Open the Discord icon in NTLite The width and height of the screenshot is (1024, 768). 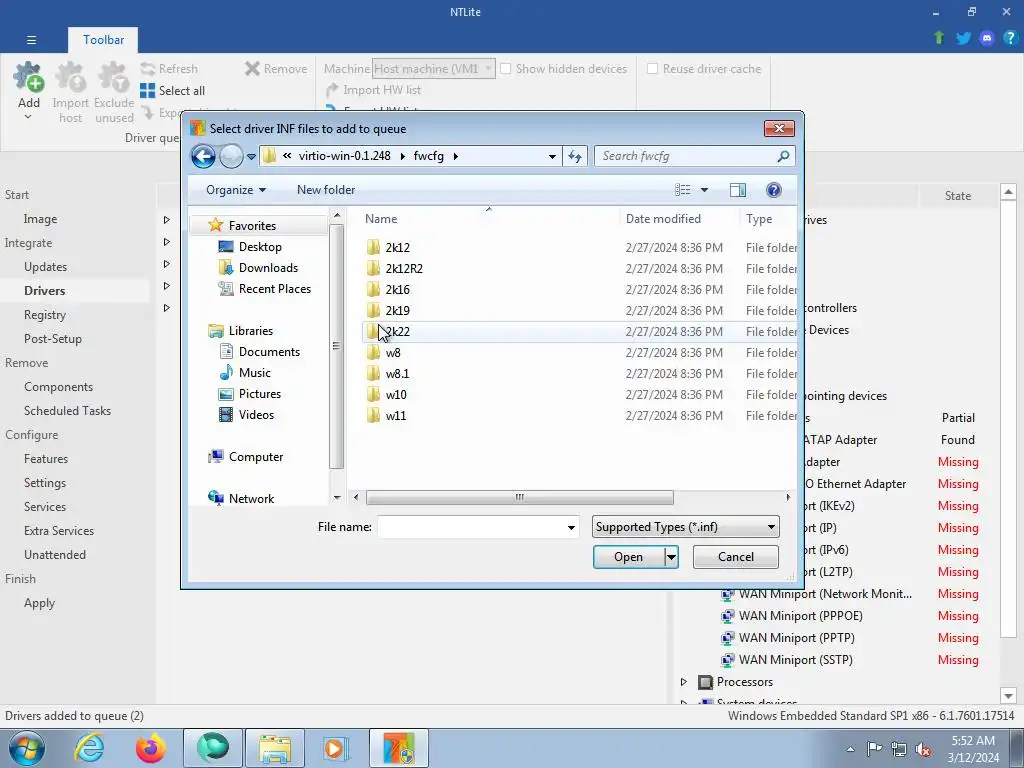[x=987, y=38]
